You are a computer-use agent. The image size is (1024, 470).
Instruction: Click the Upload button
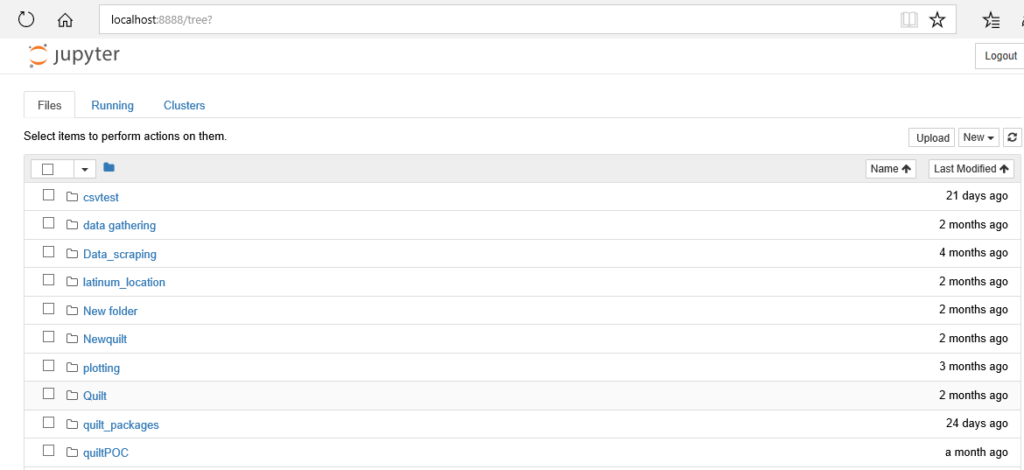(x=932, y=137)
